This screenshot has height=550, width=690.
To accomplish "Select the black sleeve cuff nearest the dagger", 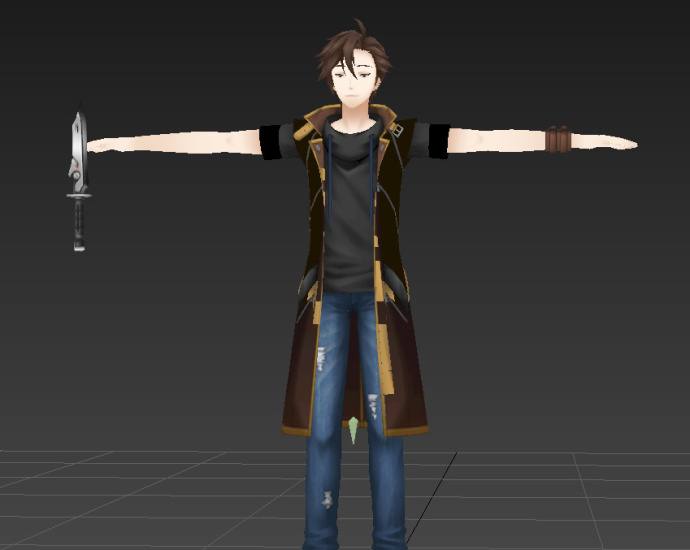I will (x=274, y=141).
